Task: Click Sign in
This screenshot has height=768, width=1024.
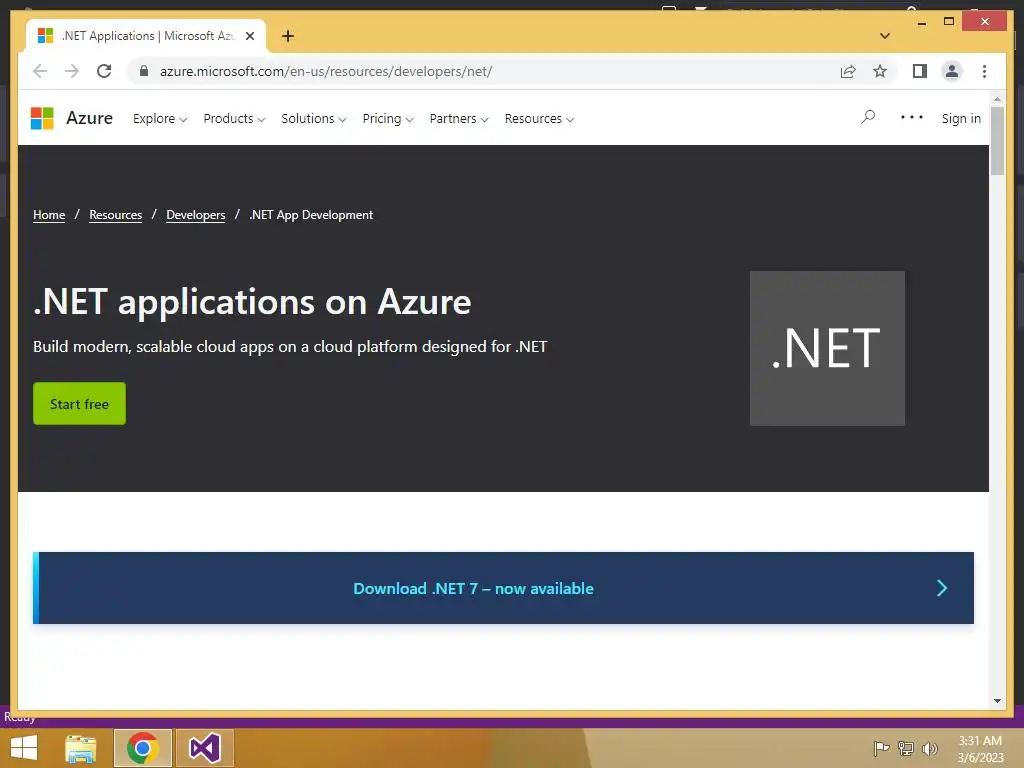Action: (x=961, y=118)
